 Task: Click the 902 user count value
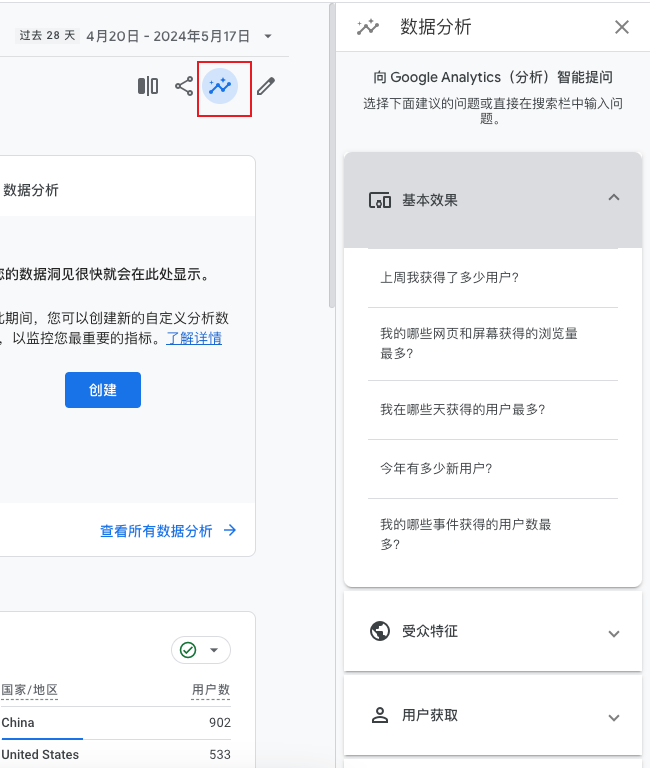coord(219,723)
